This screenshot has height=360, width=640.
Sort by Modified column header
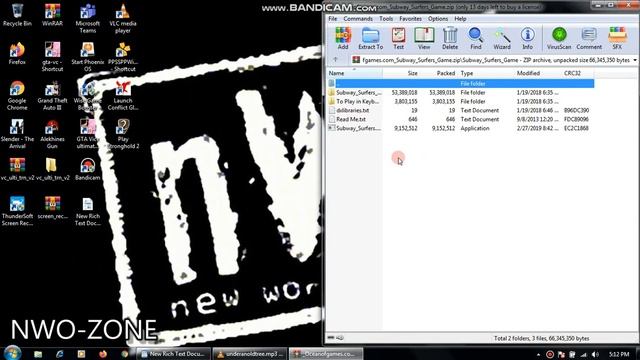(538, 73)
